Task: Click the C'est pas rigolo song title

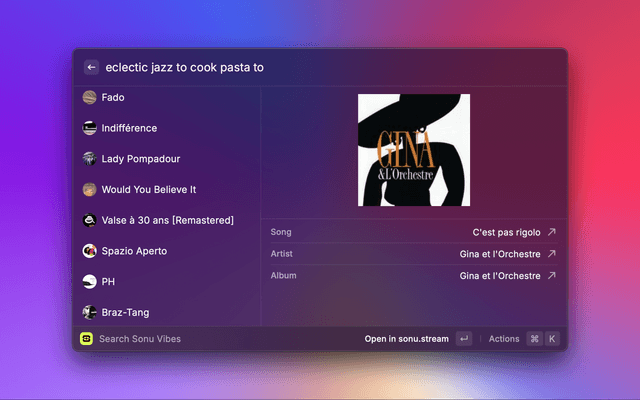Action: point(505,232)
